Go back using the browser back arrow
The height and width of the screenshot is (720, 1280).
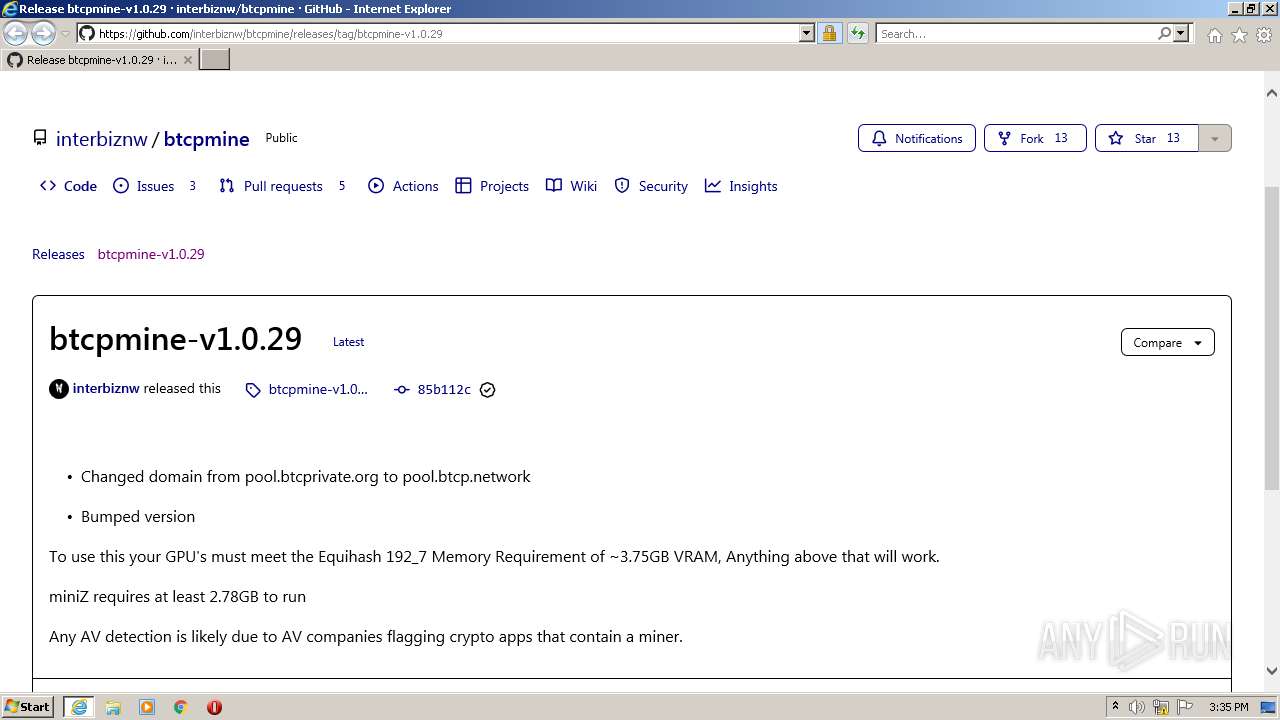pos(15,33)
